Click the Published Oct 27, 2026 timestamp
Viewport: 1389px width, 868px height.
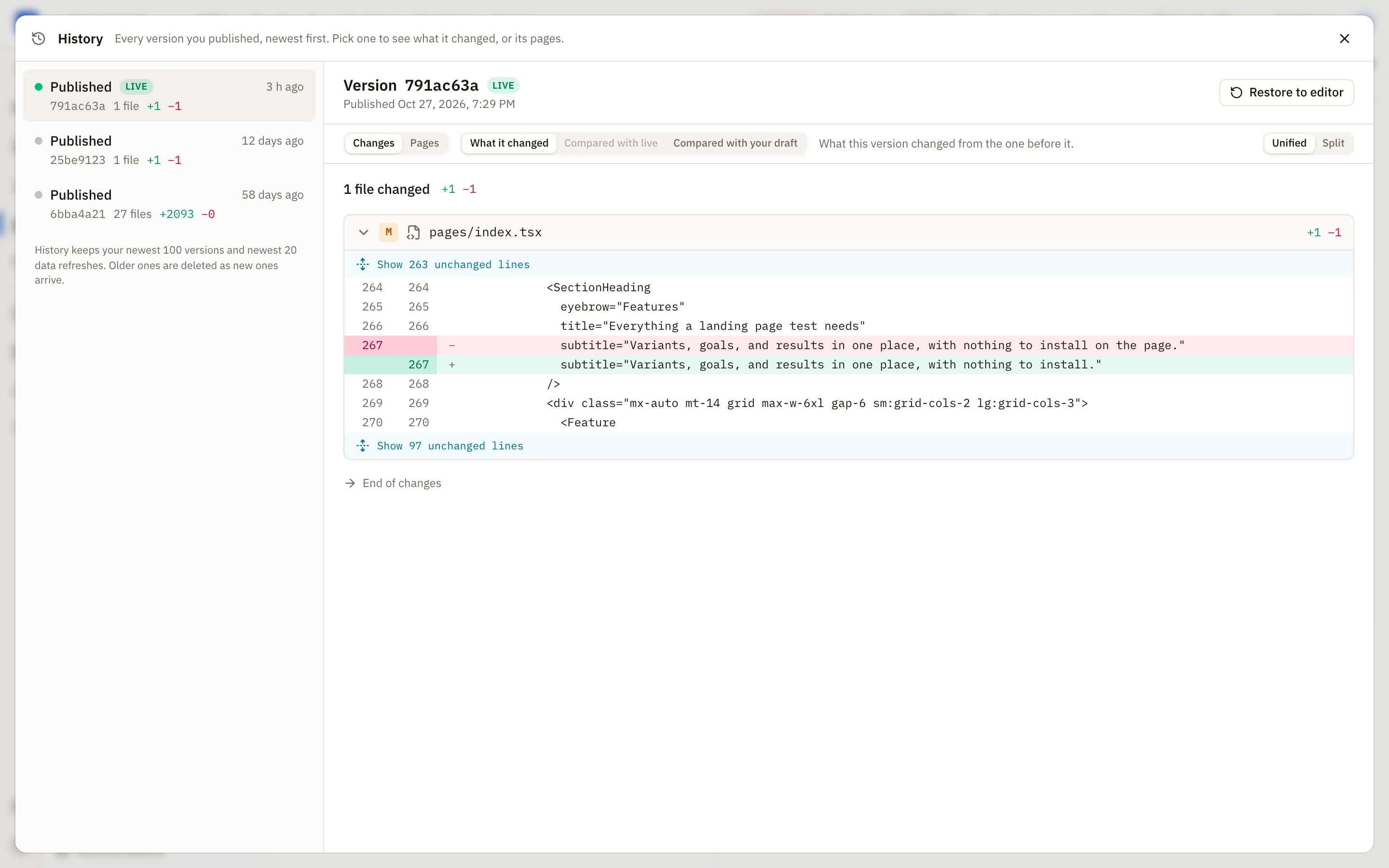pos(429,105)
